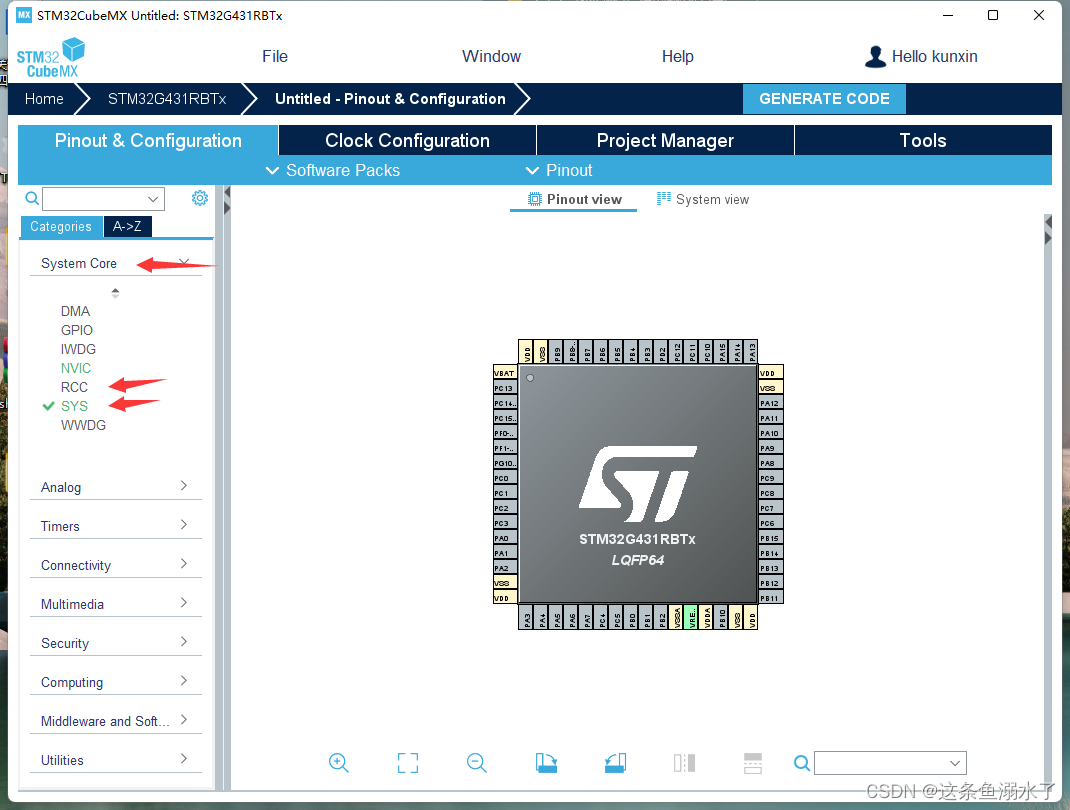
Task: Switch to System view
Action: [x=703, y=199]
